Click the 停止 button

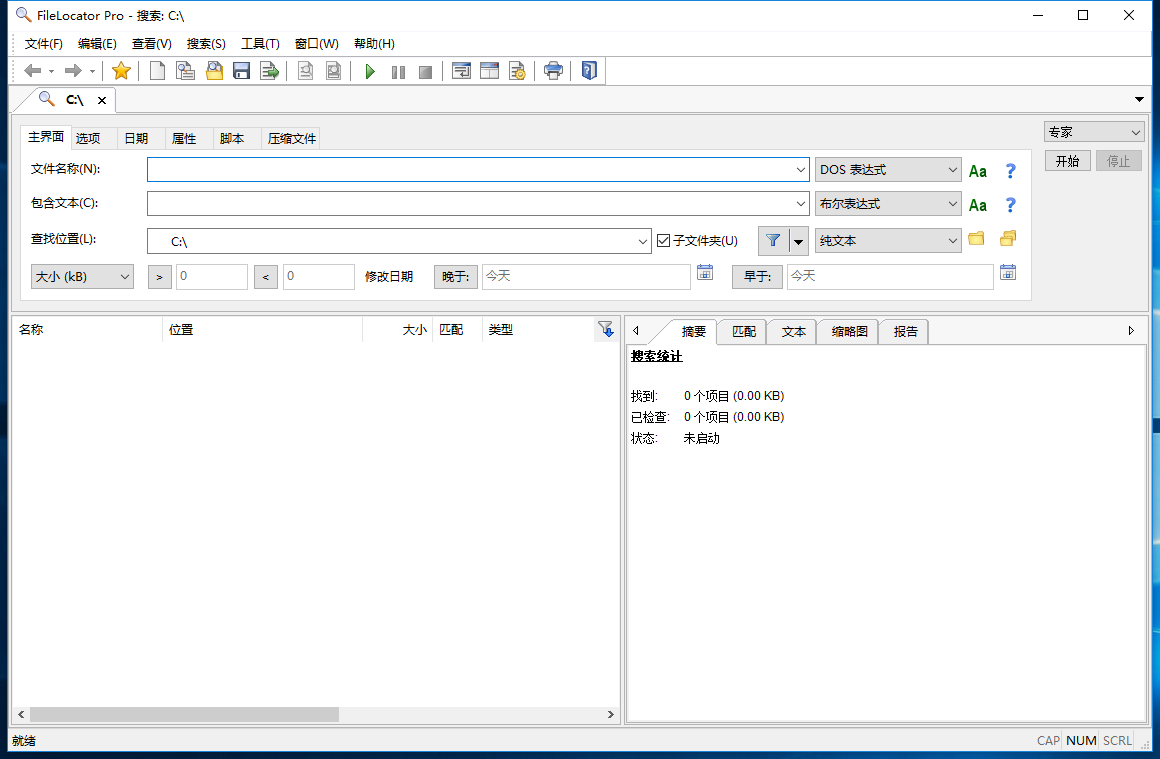point(1119,161)
